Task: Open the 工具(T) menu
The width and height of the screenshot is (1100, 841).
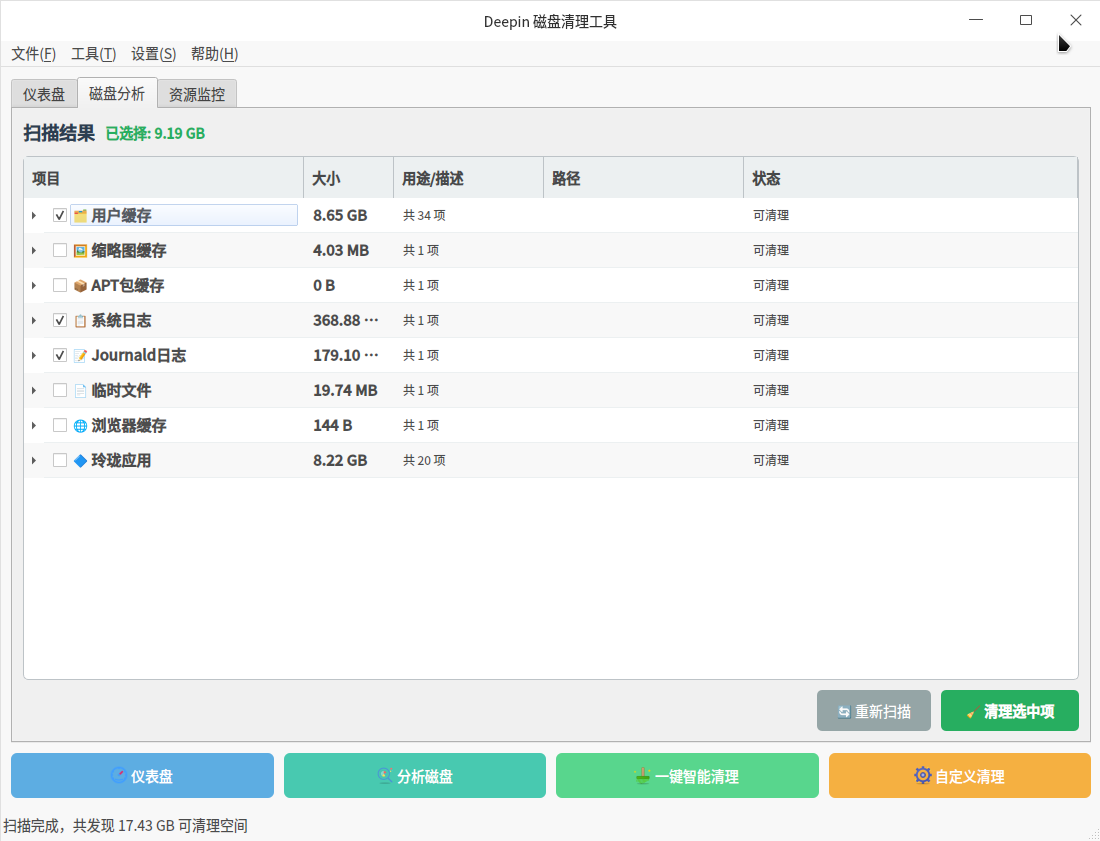Action: pyautogui.click(x=93, y=54)
